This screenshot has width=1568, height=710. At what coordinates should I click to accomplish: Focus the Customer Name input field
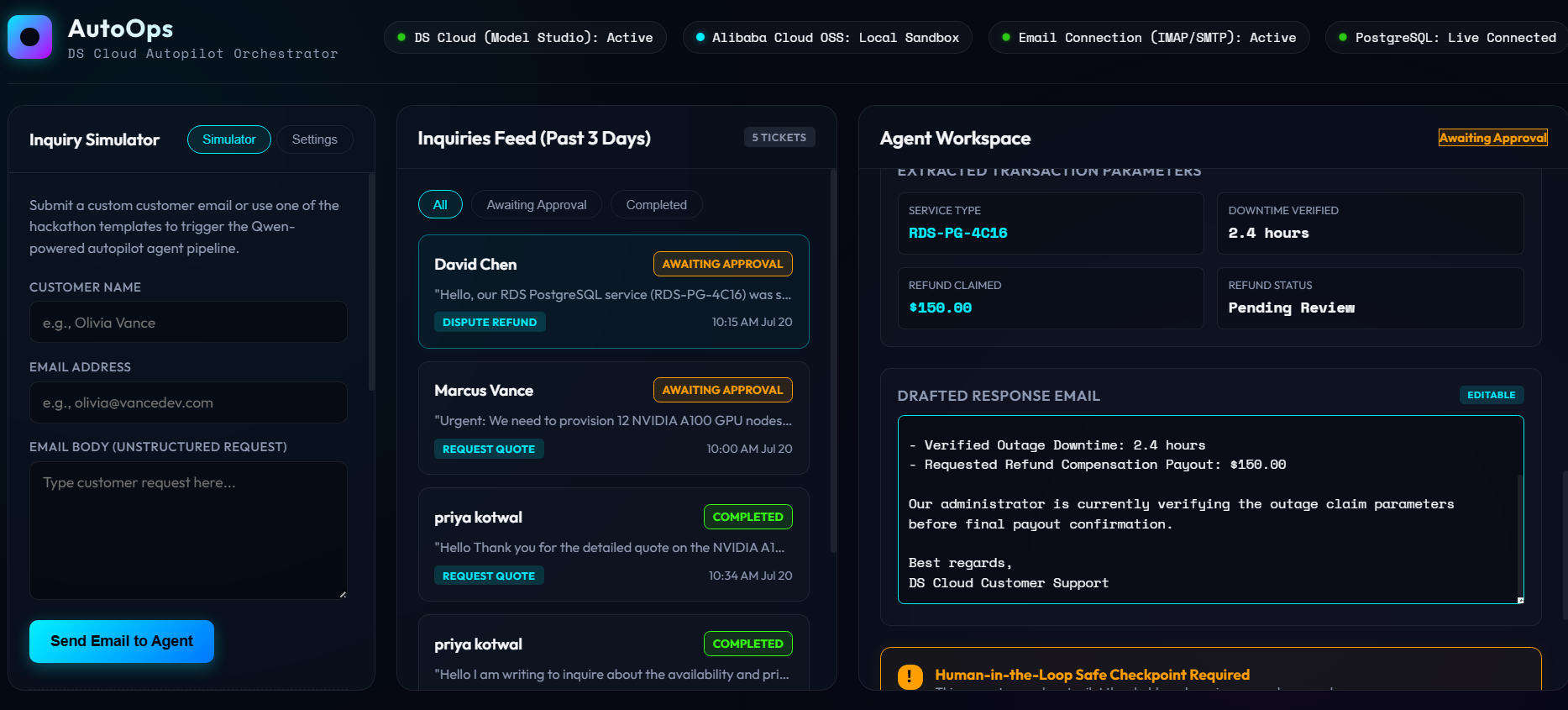188,323
